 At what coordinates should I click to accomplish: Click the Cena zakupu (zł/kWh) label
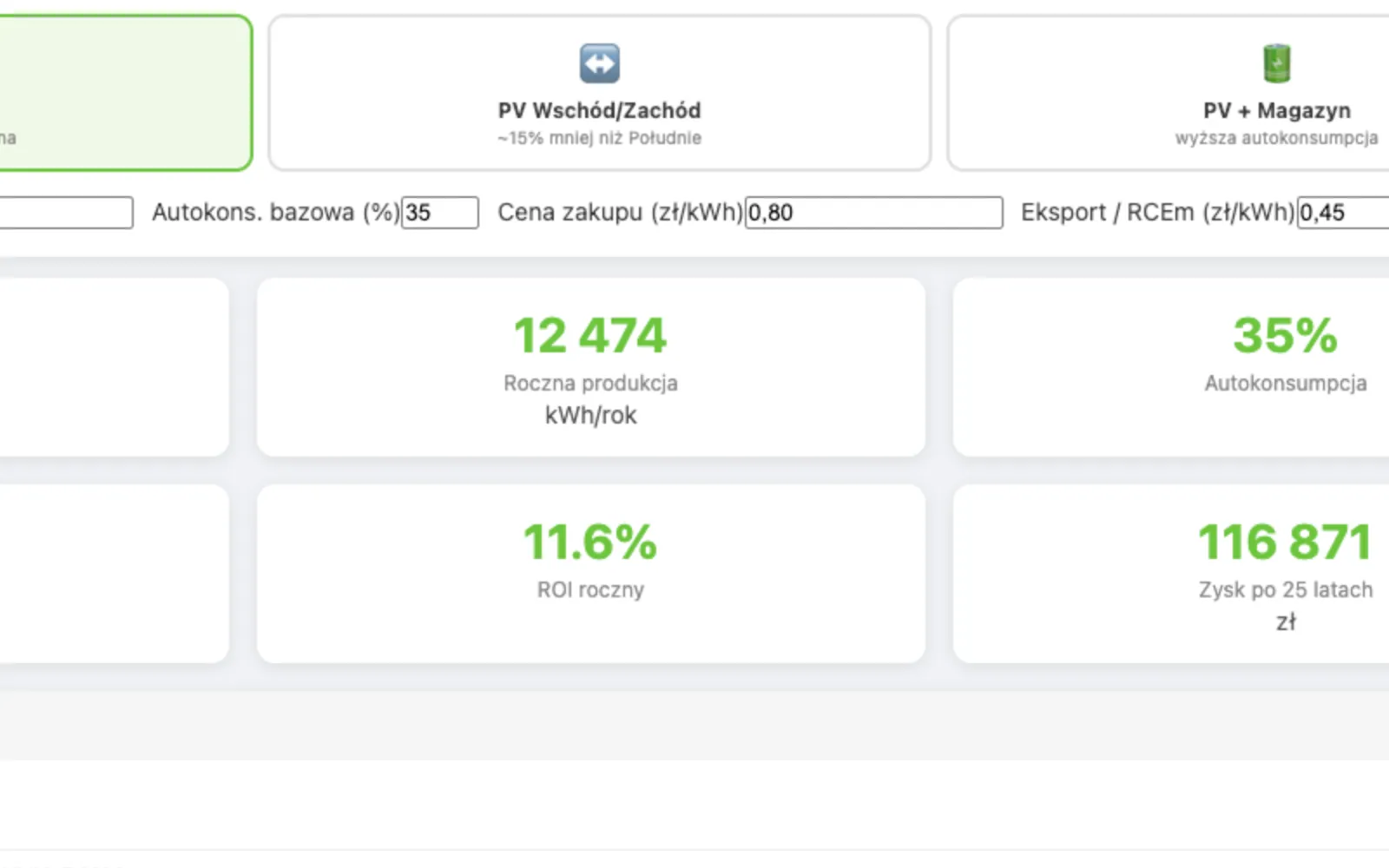point(620,213)
